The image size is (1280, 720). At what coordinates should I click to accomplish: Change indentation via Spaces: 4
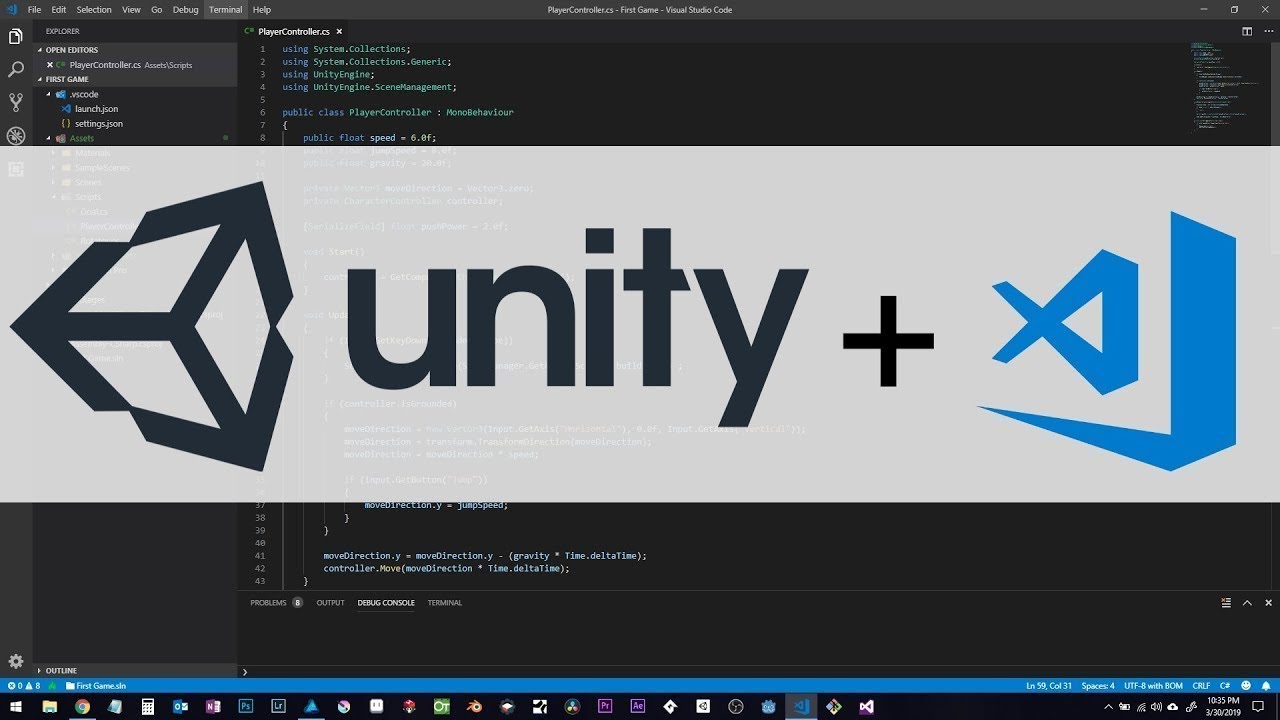[1098, 686]
